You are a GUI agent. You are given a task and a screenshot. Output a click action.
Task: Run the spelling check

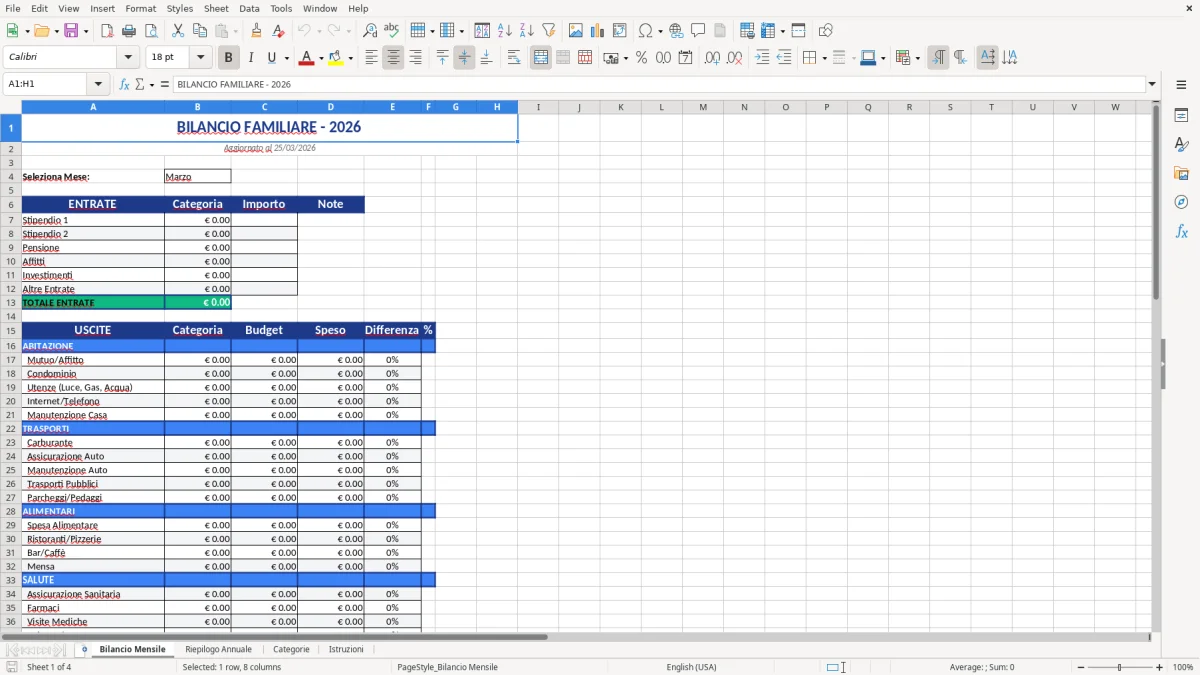[x=392, y=31]
